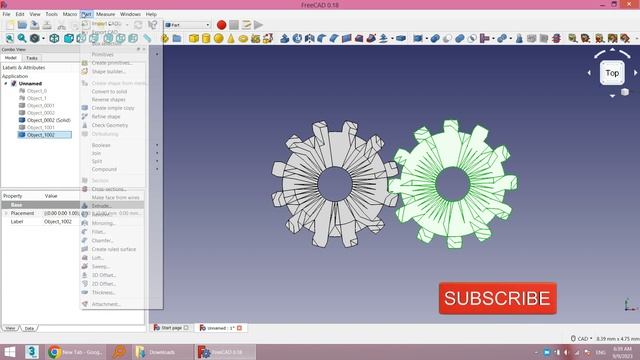This screenshot has height=360, width=640.
Task: Collapse the Unnamed document tree node
Action: 6,83
